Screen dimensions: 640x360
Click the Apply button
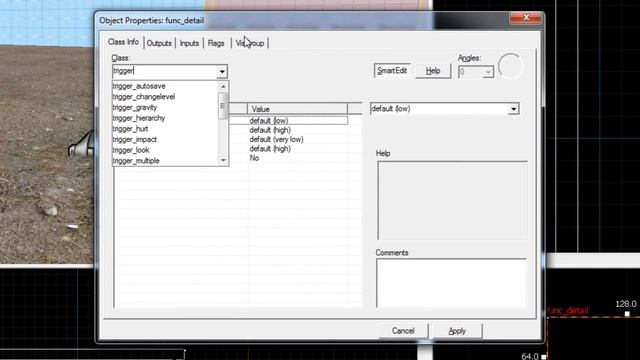(x=457, y=331)
